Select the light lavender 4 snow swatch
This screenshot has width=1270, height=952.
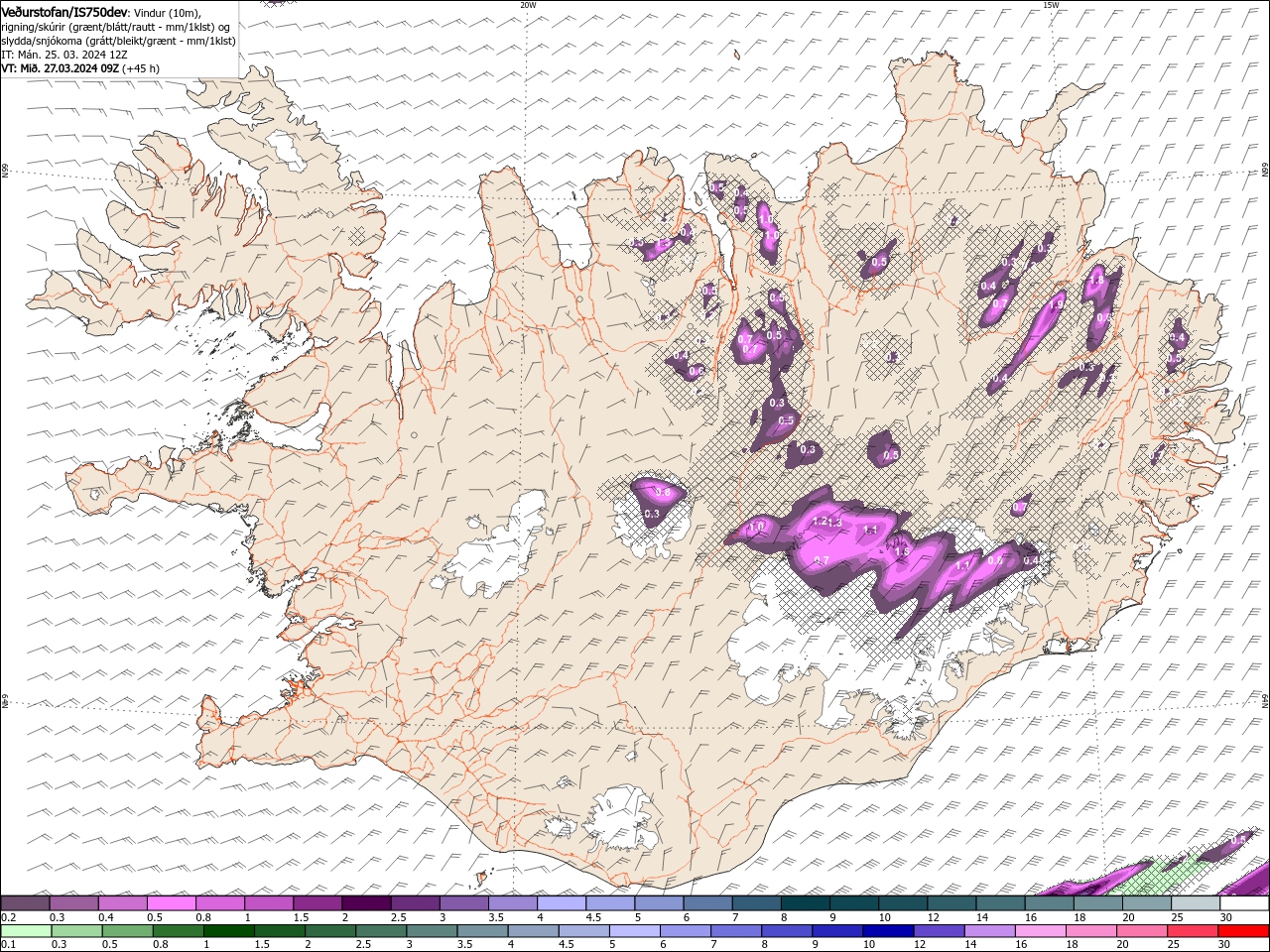pos(562,903)
